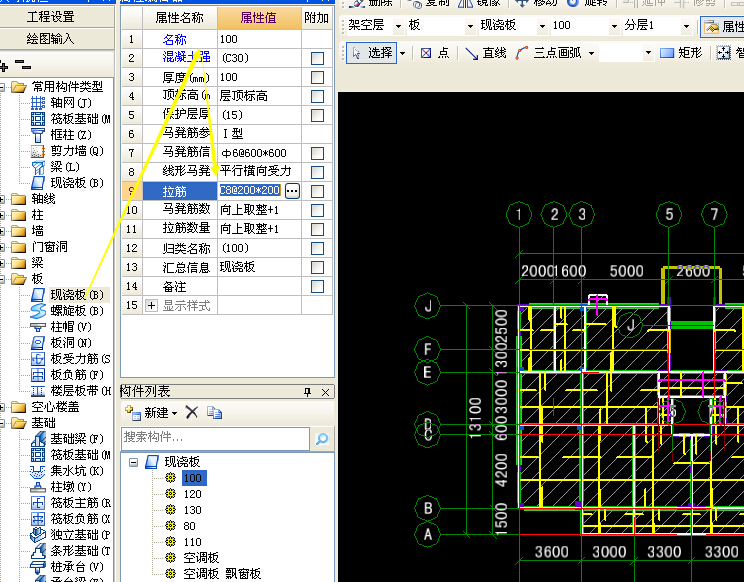The width and height of the screenshot is (744, 582).
Task: Select component 120 in 构件列表
Action: pos(192,494)
